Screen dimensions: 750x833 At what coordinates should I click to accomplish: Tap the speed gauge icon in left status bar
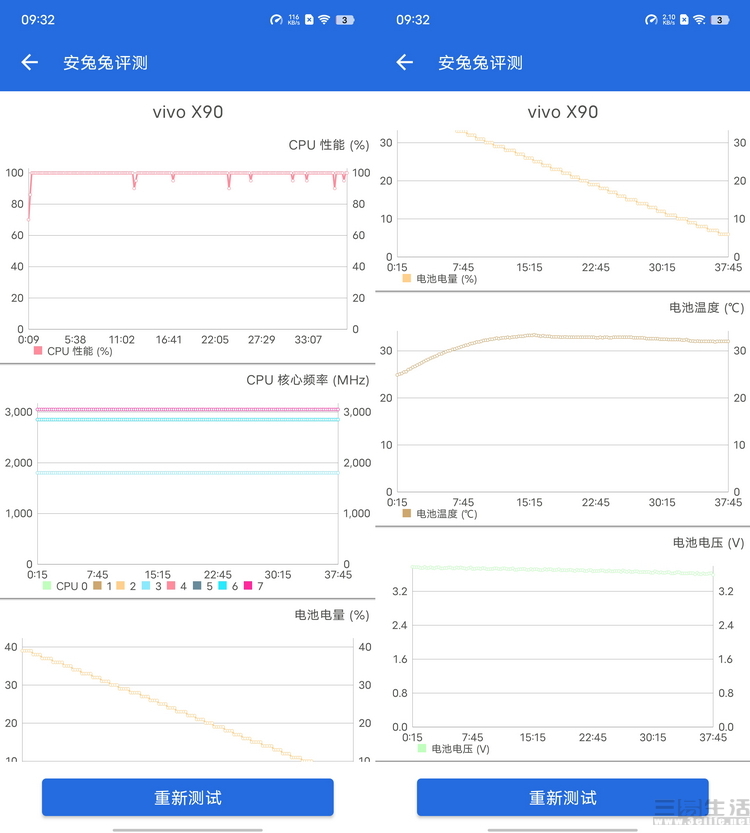point(276,20)
